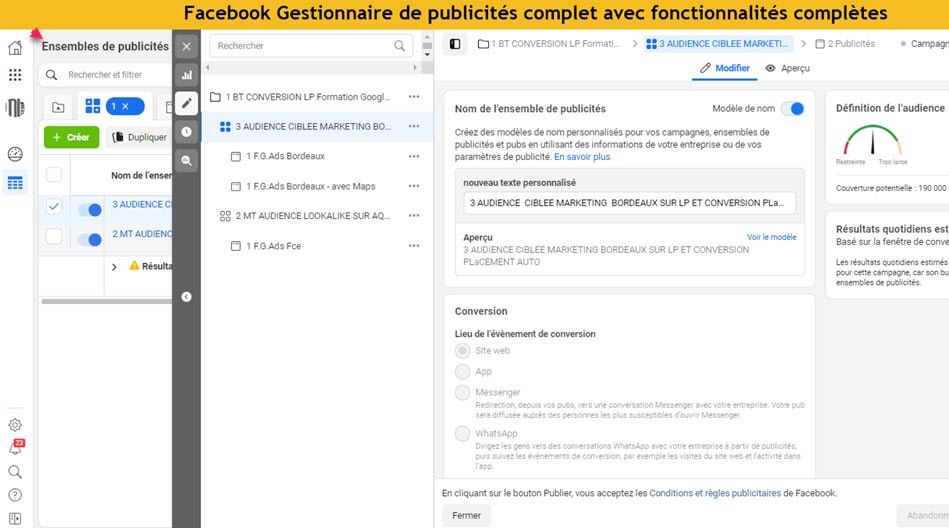Click the search icon in Rechercher box
This screenshot has width=949, height=528.
[x=399, y=45]
